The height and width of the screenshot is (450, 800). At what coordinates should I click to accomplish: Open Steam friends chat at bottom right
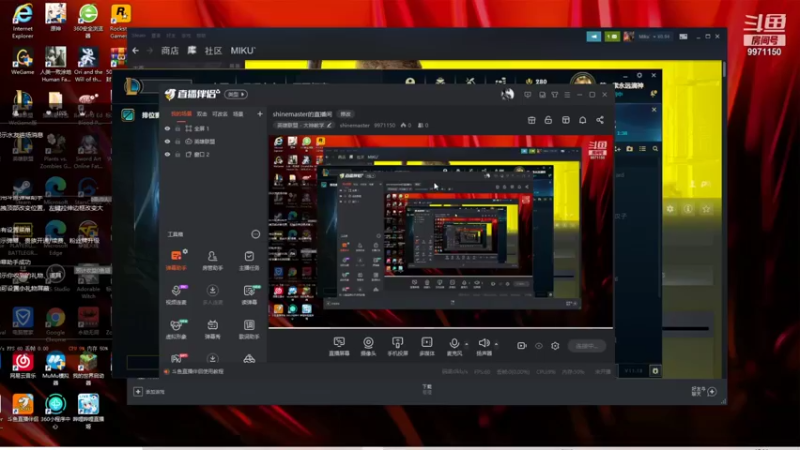[x=705, y=391]
